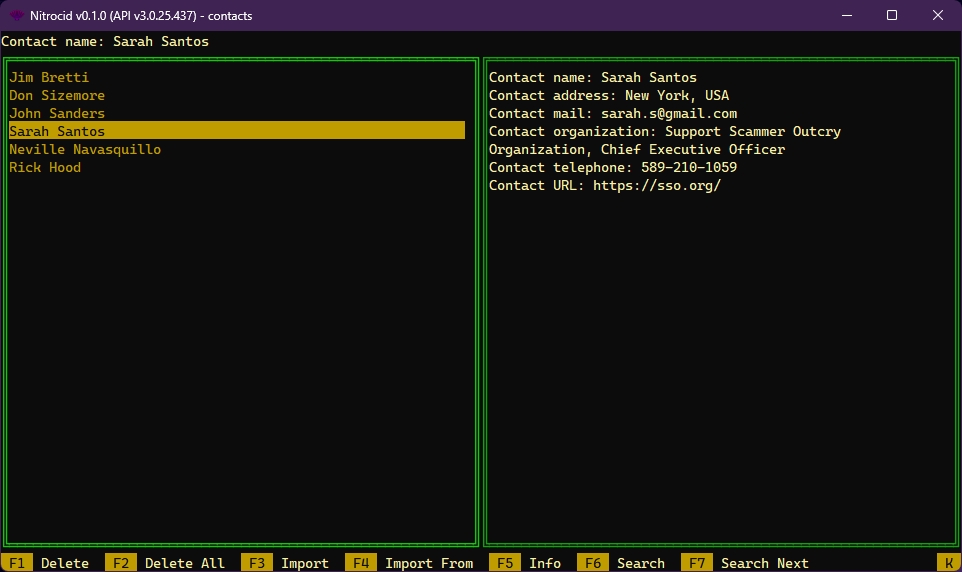Maximize the Nitrocid window
Viewport: 962px width, 572px height.
click(891, 16)
